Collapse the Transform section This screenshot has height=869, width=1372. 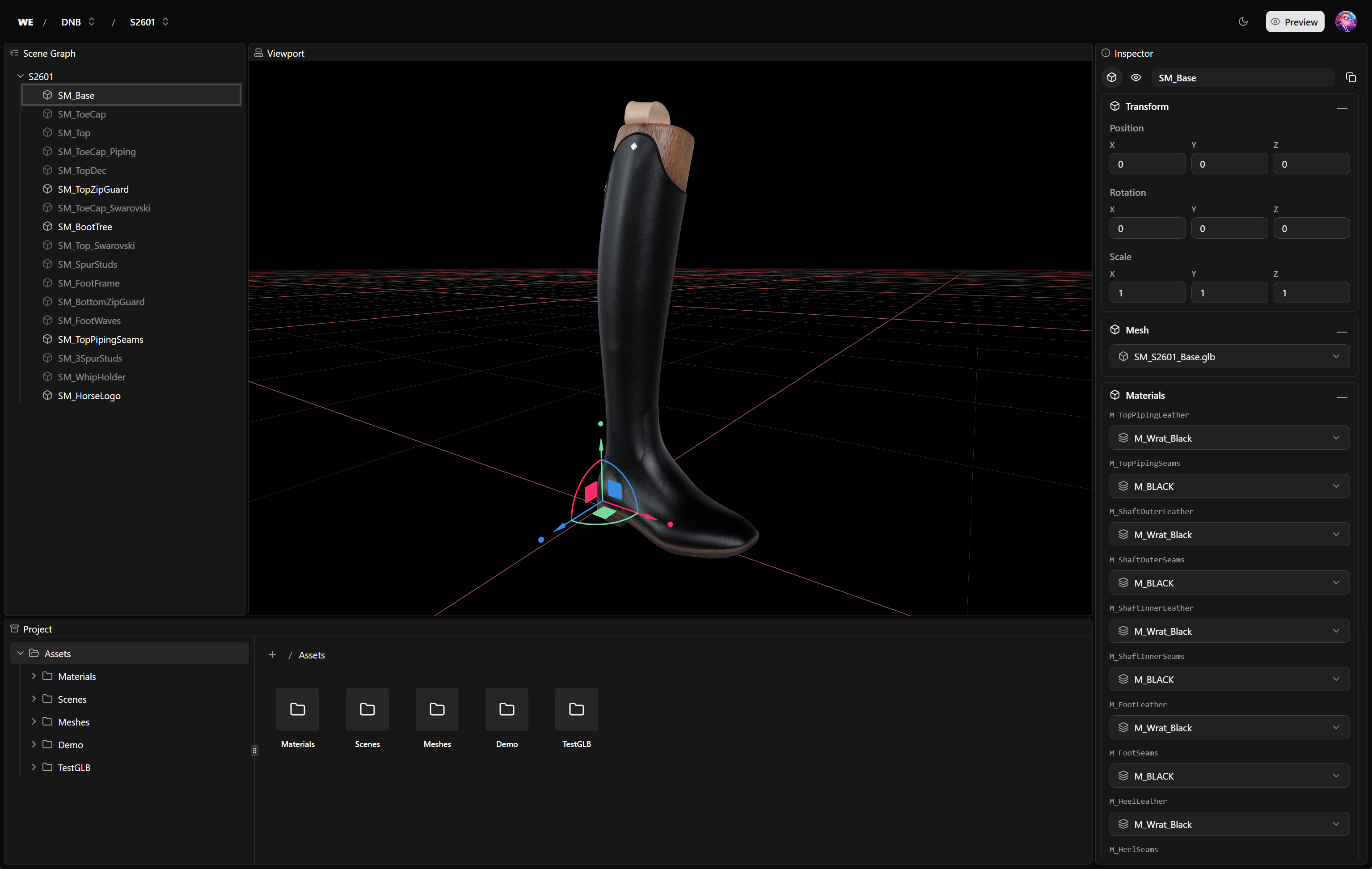pyautogui.click(x=1342, y=108)
